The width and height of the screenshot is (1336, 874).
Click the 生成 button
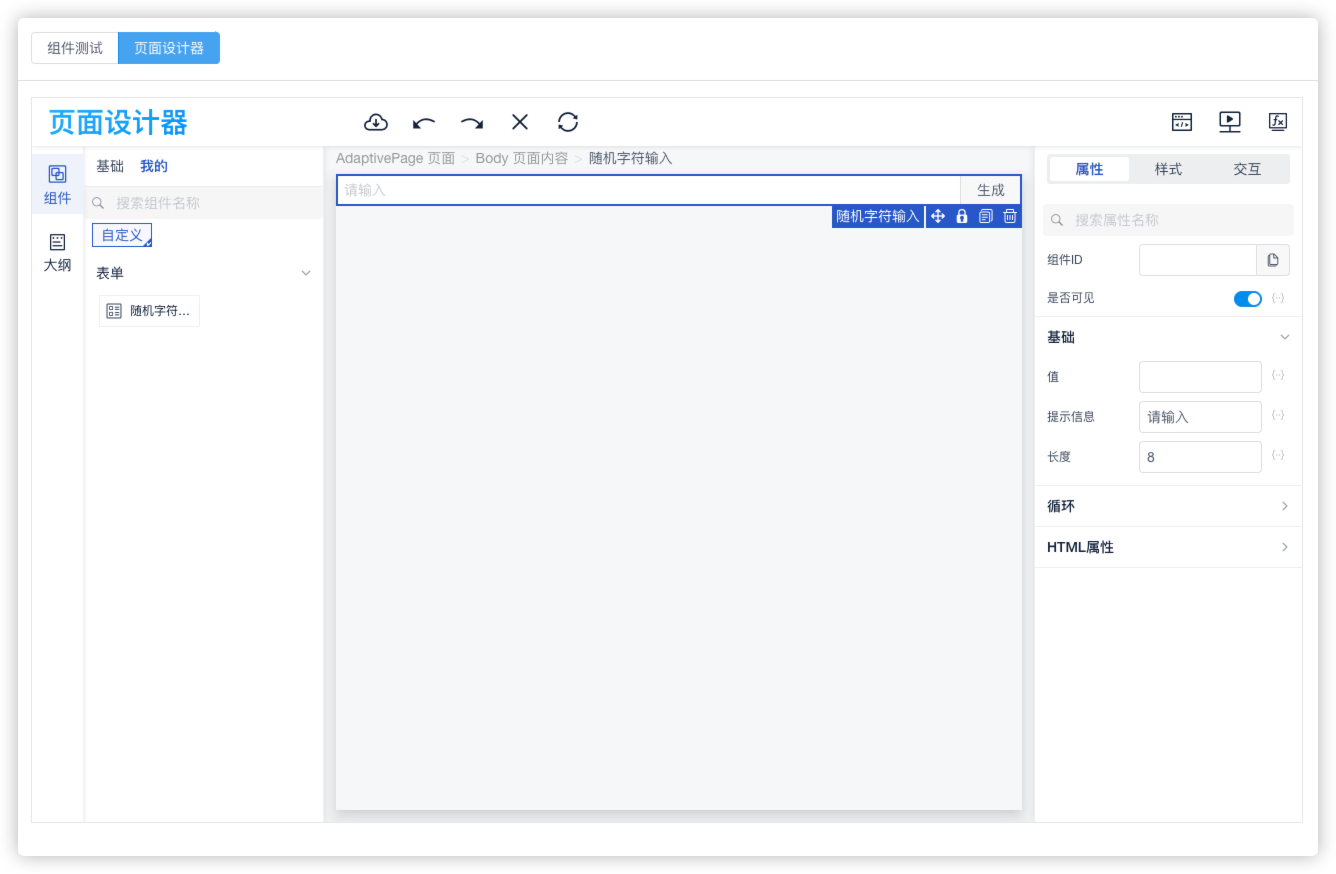(990, 190)
